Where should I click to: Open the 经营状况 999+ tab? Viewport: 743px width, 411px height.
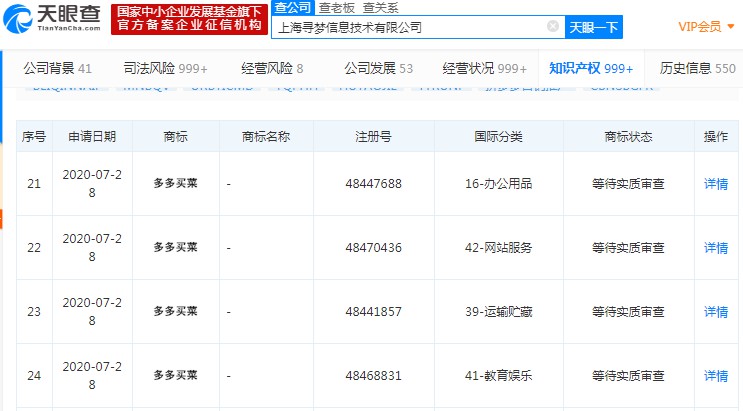pos(484,68)
